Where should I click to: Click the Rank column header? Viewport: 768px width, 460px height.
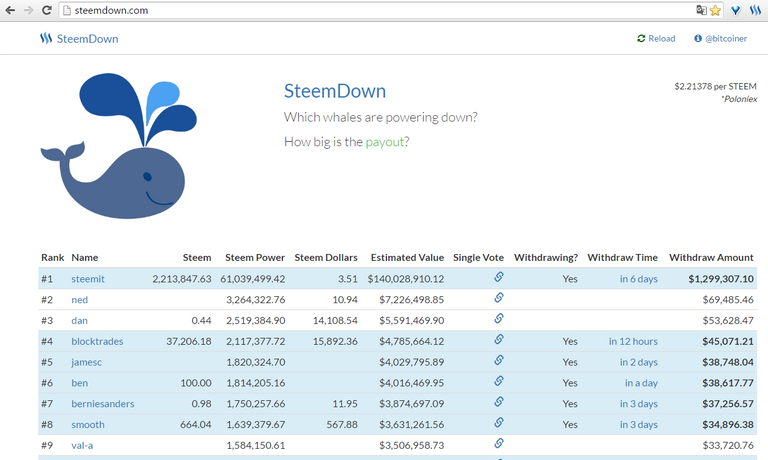(x=52, y=258)
